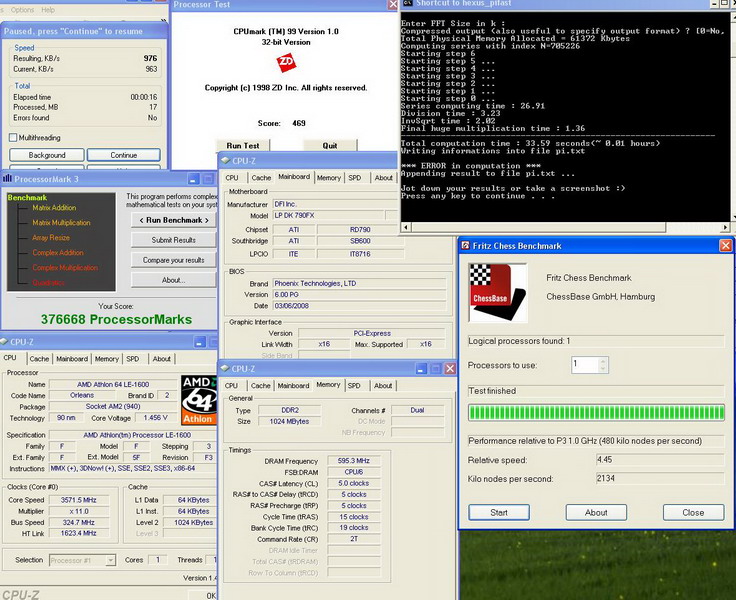Click Run Test in Processor Test

point(243,146)
